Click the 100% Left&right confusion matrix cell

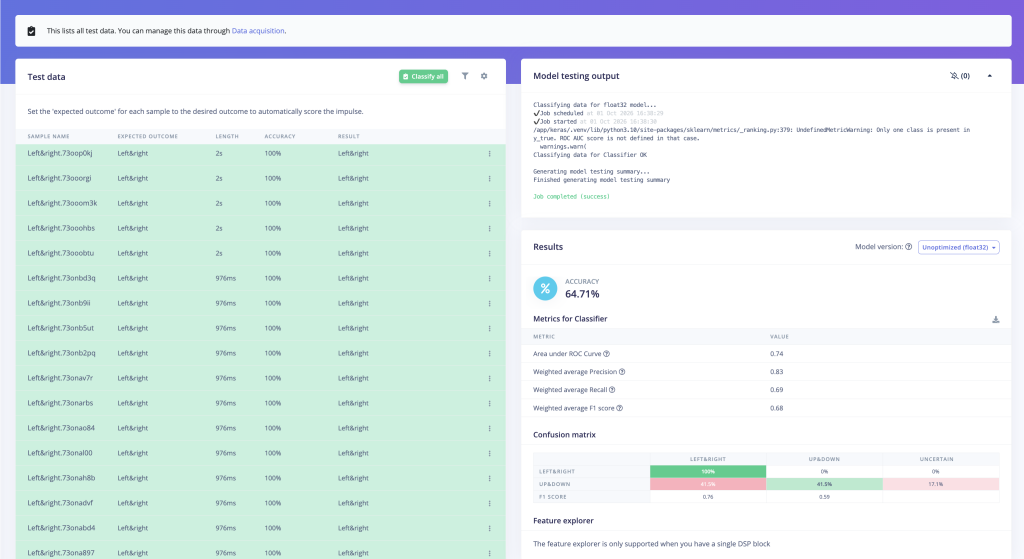pos(708,471)
